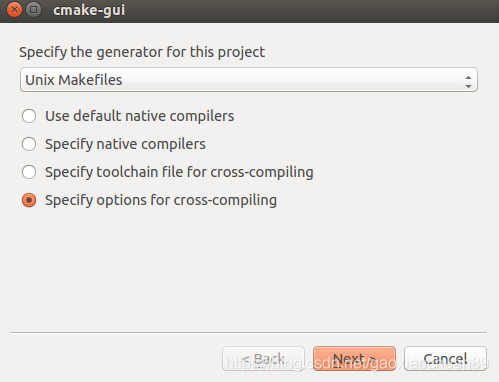Click the 'Specify options for cross-compiling' text
Viewport: 499px width, 382px height.
click(x=161, y=200)
